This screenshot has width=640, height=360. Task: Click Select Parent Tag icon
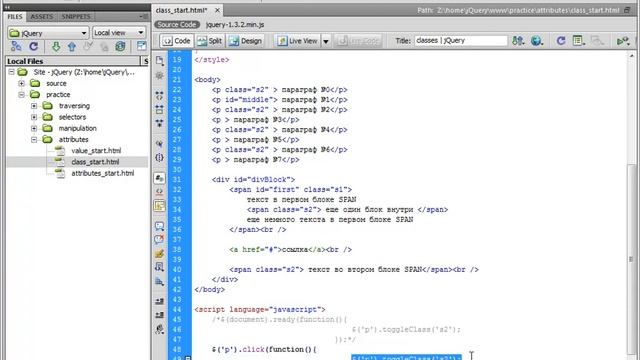point(160,144)
